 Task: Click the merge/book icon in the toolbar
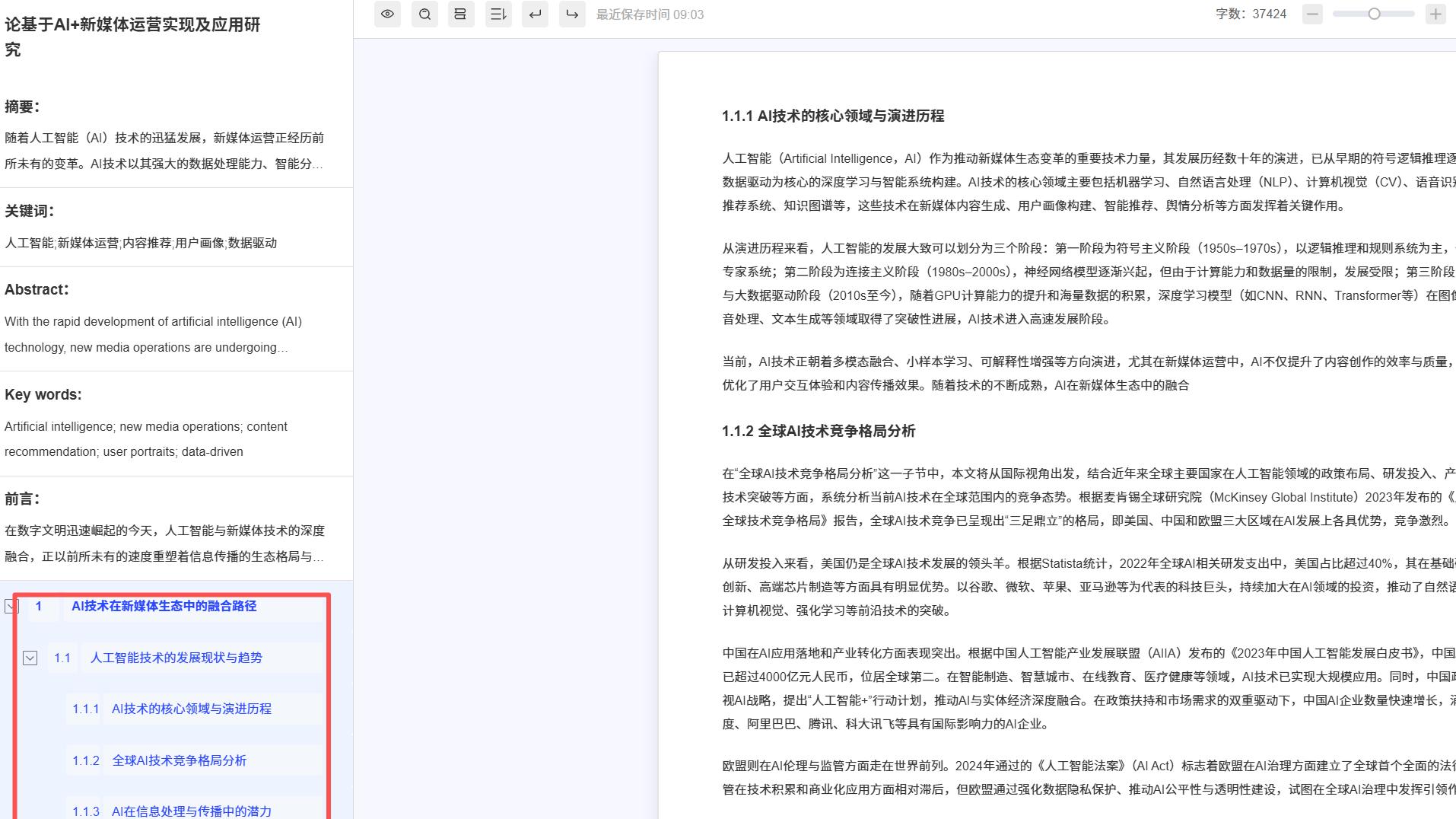(x=460, y=14)
